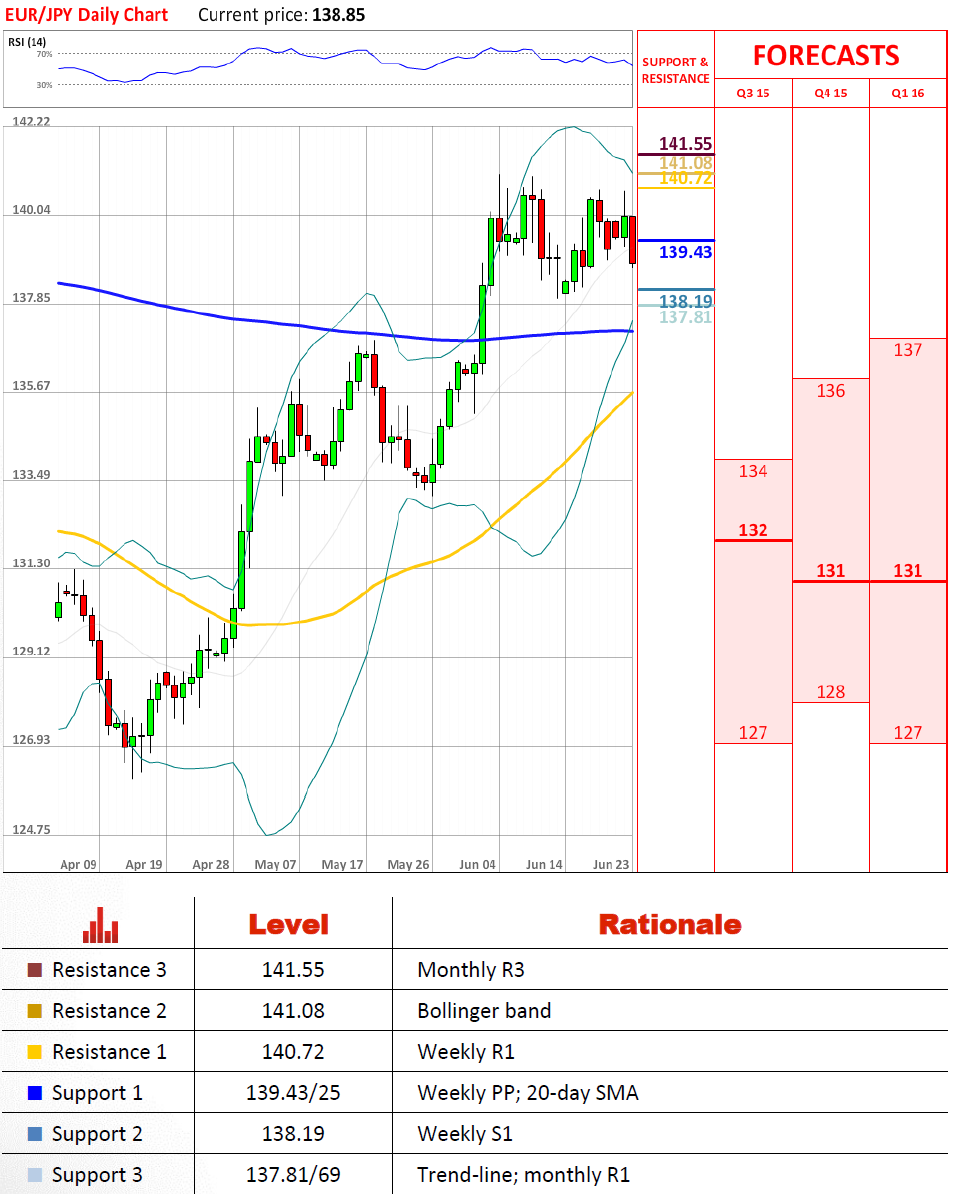The height and width of the screenshot is (1194, 958).
Task: Click the Jun 23 date axis label
Action: coord(611,864)
